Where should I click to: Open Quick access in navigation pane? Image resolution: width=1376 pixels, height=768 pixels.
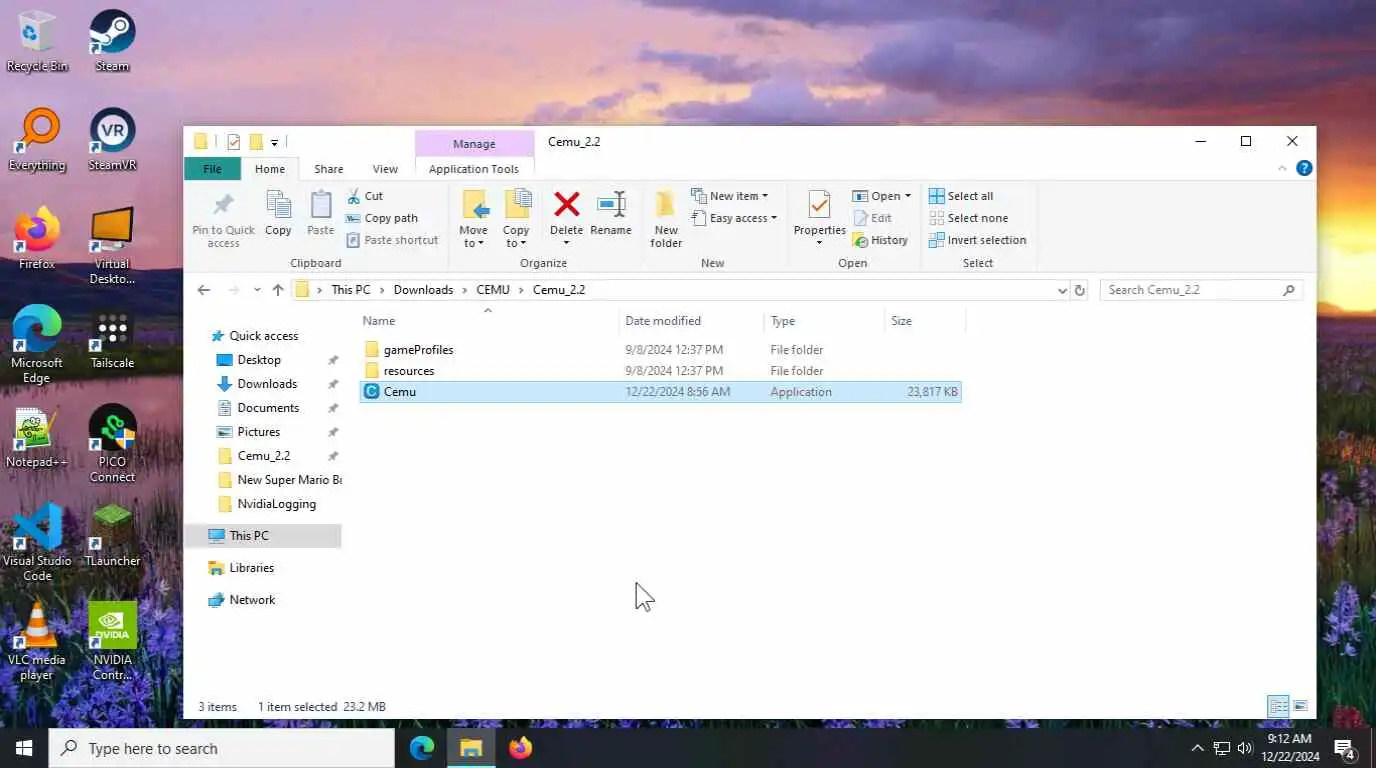tap(263, 336)
